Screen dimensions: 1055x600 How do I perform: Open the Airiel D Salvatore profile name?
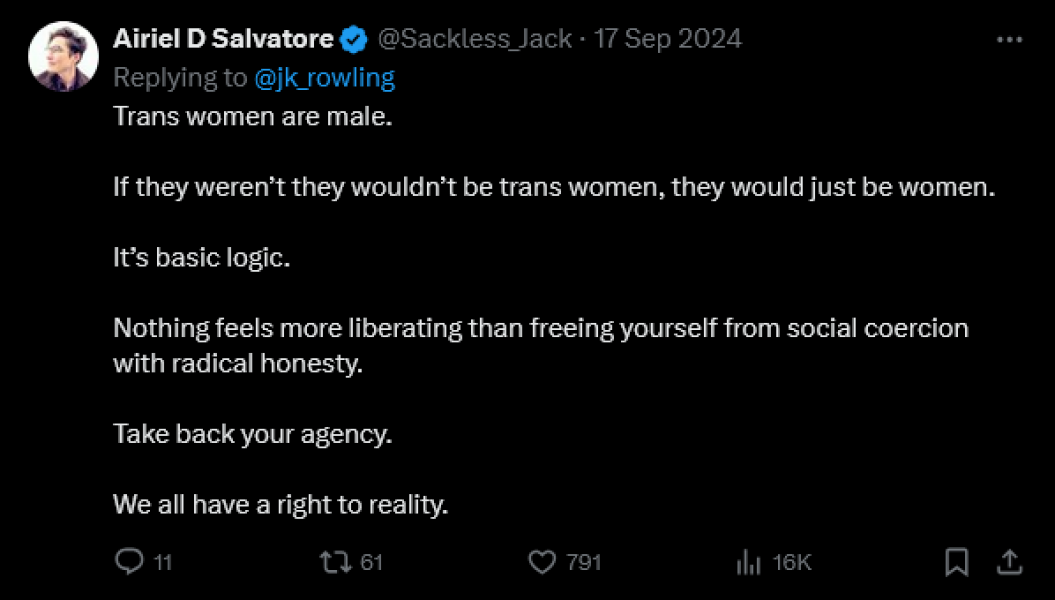223,40
